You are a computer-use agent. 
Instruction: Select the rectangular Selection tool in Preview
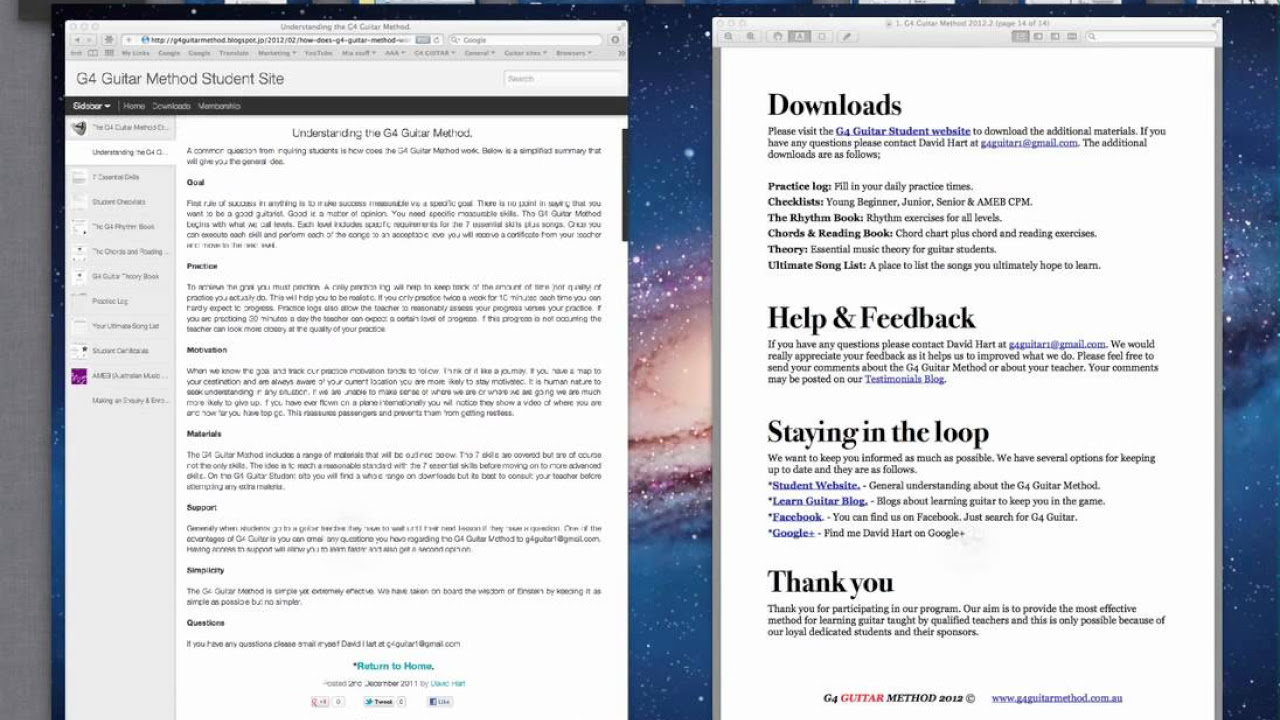pyautogui.click(x=822, y=36)
